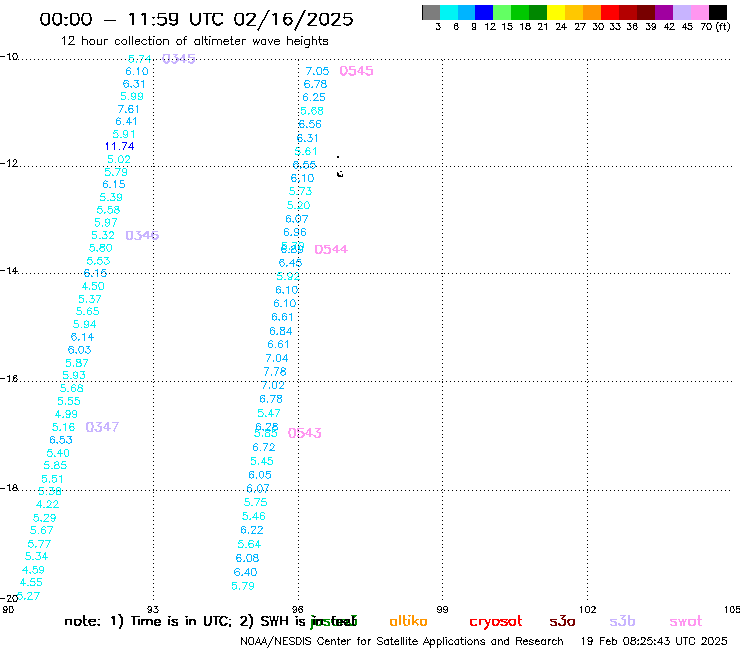Image resolution: width=740 pixels, height=650 pixels.
Task: Select the 7.61 wave height reading
Action: click(128, 109)
